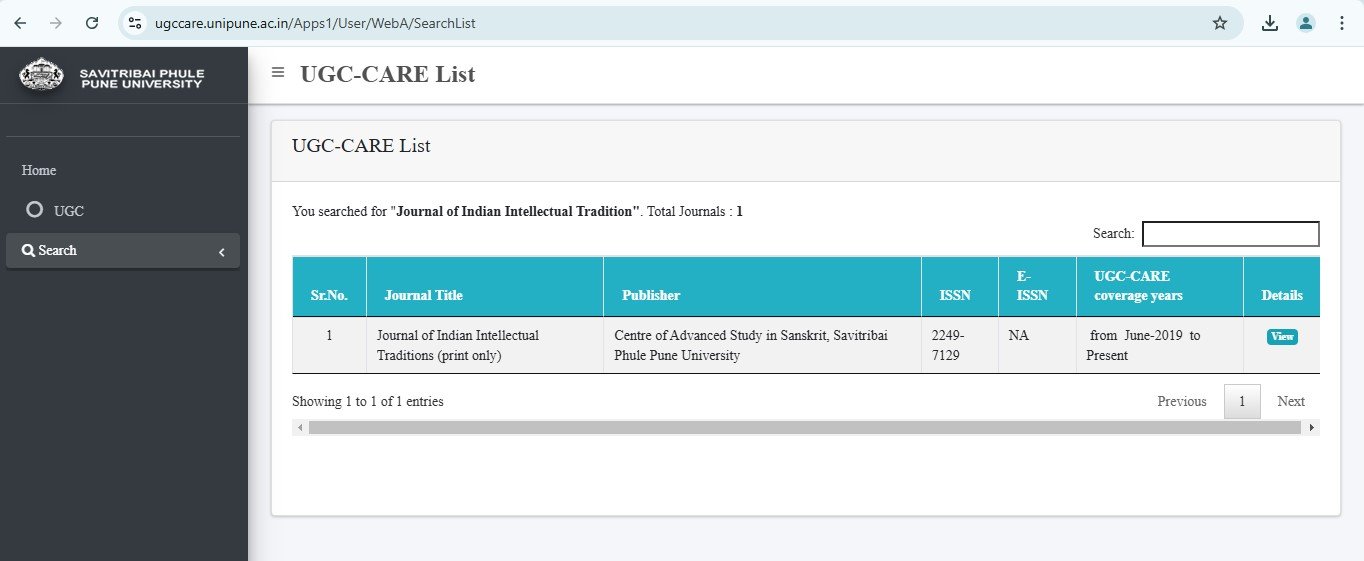Bookmark this page with star icon
This screenshot has height=561, width=1364.
point(1220,23)
